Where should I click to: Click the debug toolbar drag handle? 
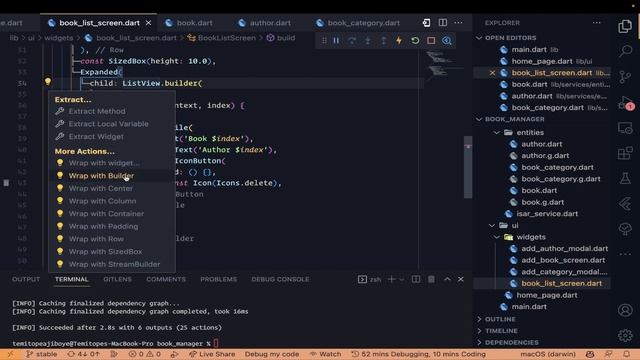pos(324,40)
